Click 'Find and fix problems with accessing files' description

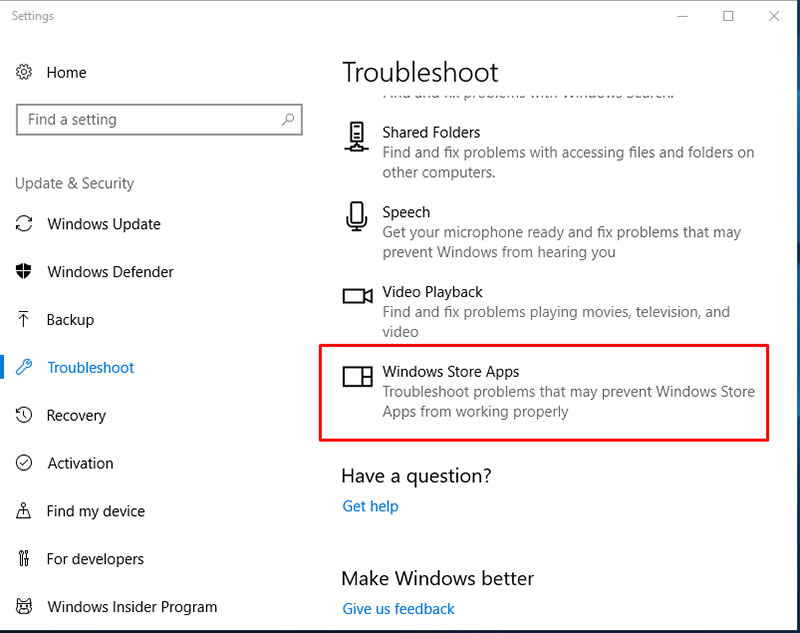[568, 162]
